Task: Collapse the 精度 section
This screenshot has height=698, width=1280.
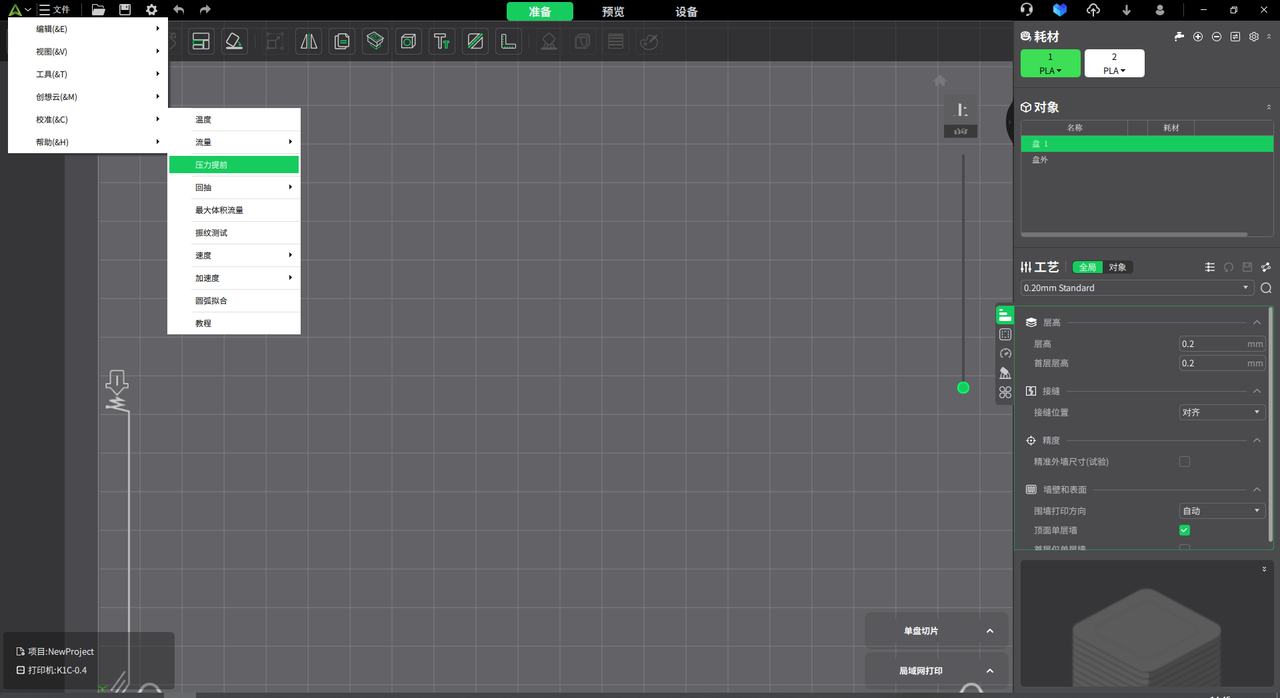Action: click(x=1257, y=440)
